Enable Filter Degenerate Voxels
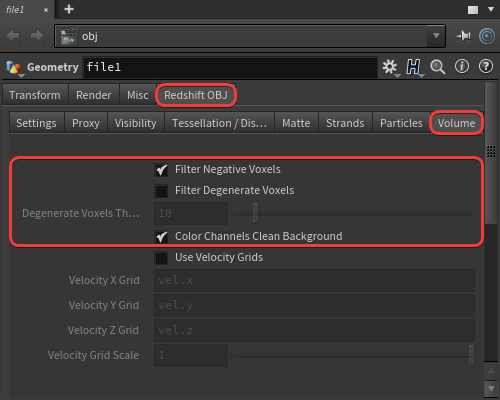The image size is (500, 400). pos(161,191)
